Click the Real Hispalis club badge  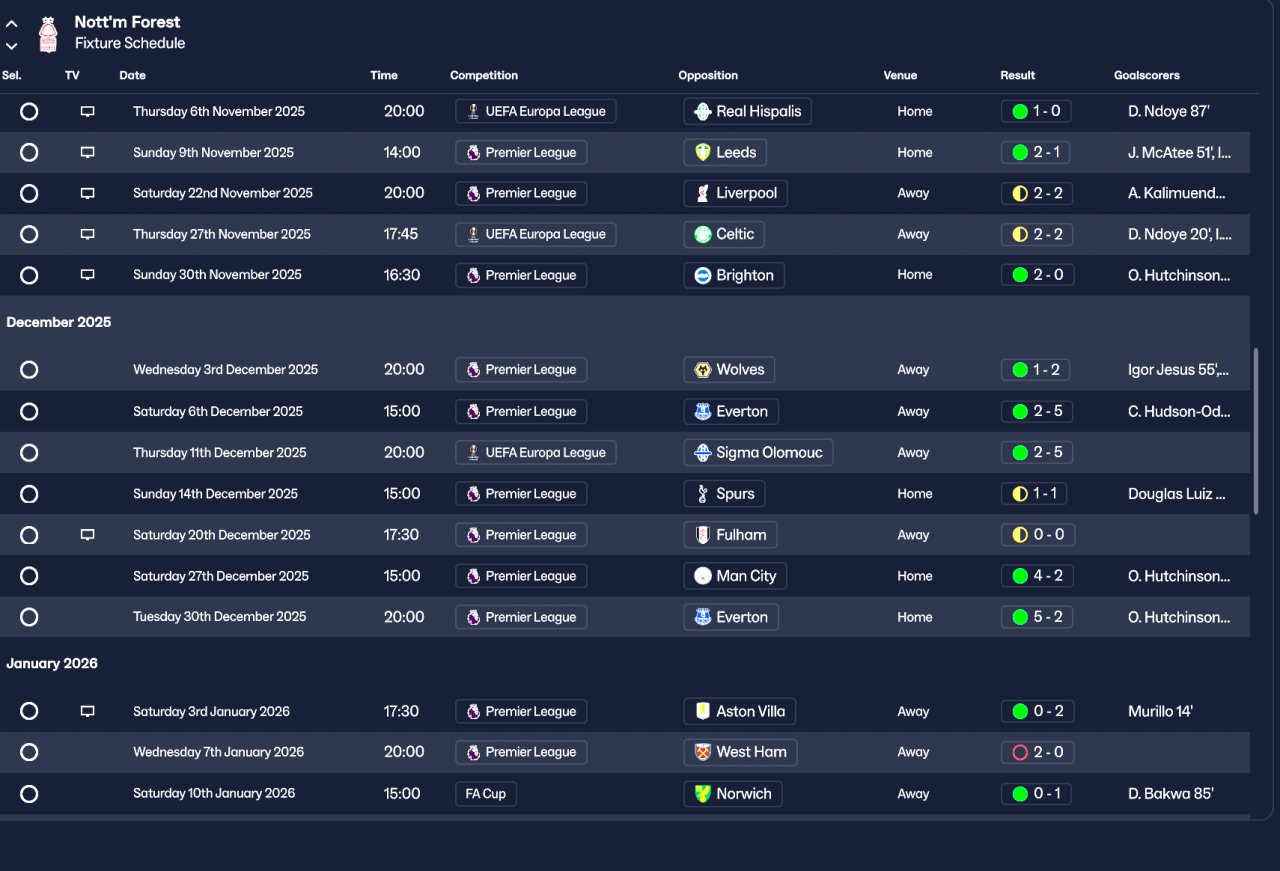(x=703, y=112)
